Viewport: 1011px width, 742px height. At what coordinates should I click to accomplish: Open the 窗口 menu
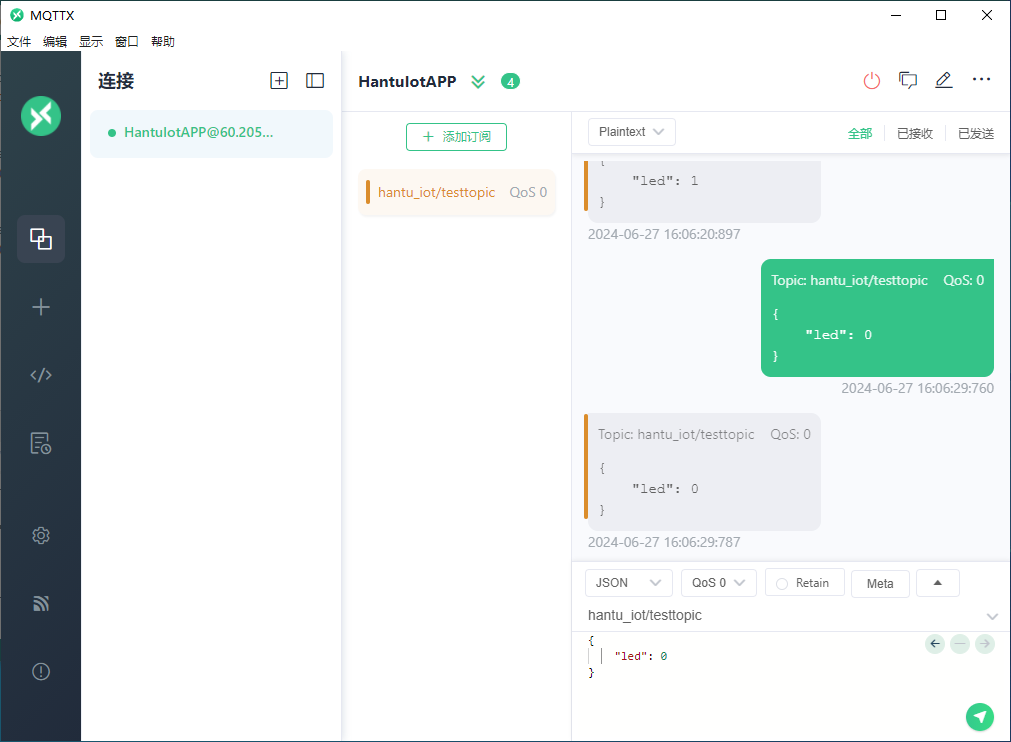(126, 42)
